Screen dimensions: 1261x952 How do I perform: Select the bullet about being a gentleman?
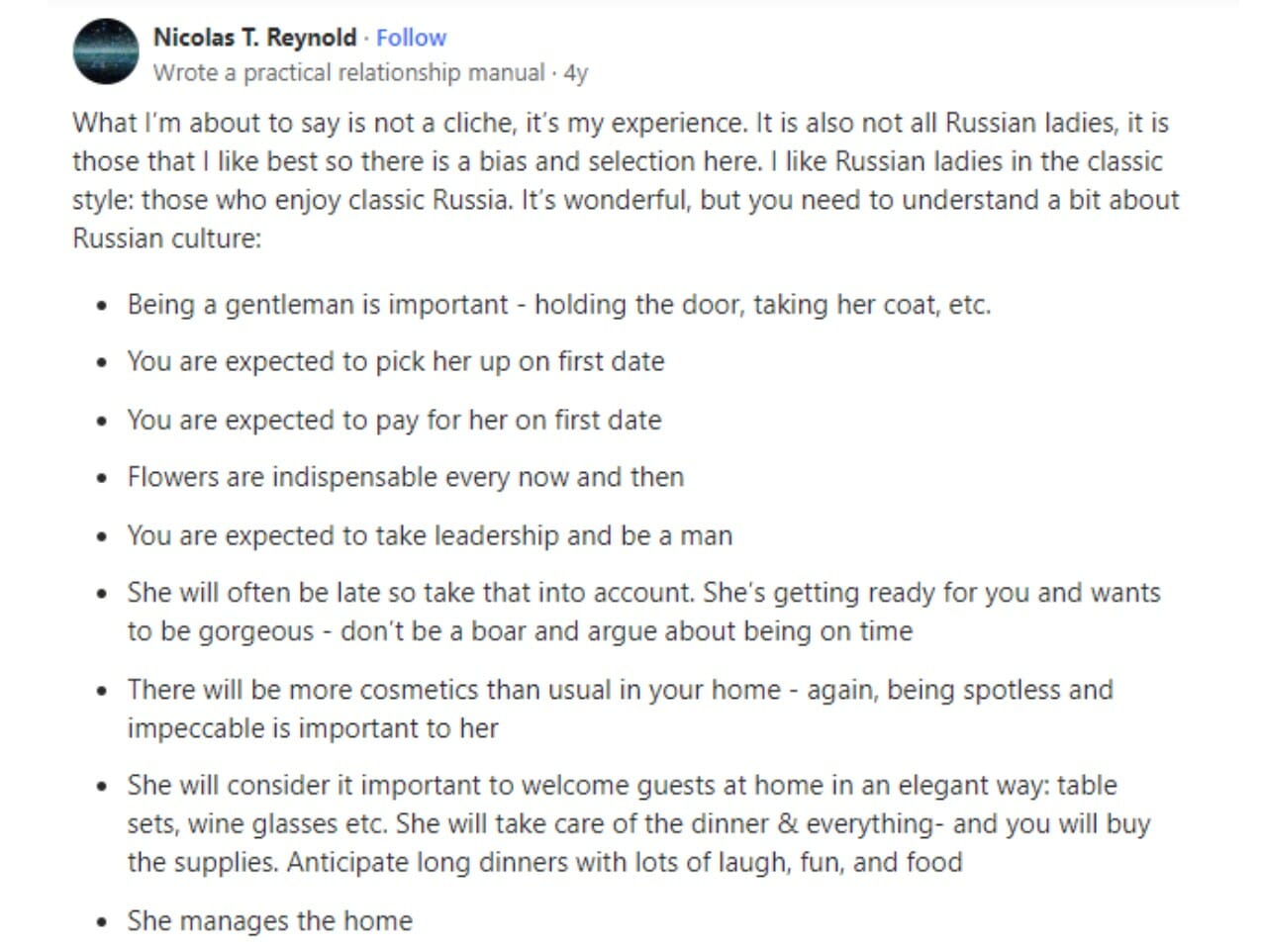point(560,305)
